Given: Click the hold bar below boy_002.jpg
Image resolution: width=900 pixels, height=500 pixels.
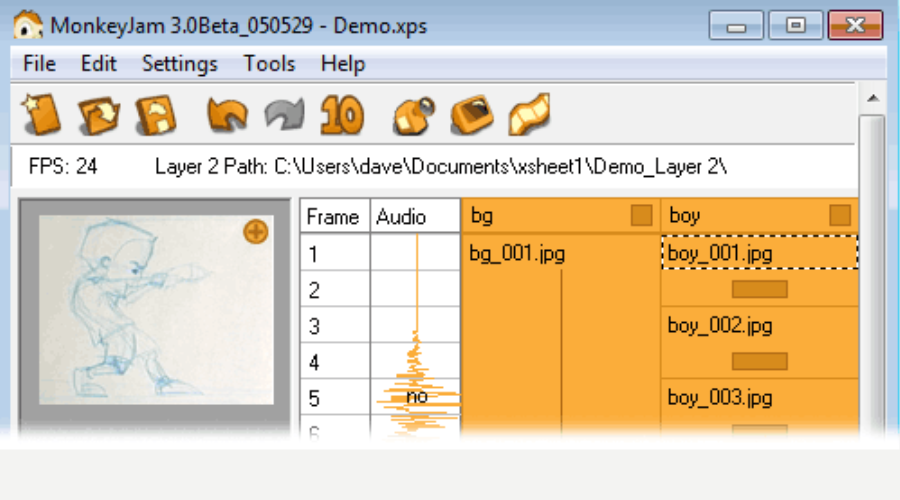Looking at the screenshot, I should tap(759, 361).
